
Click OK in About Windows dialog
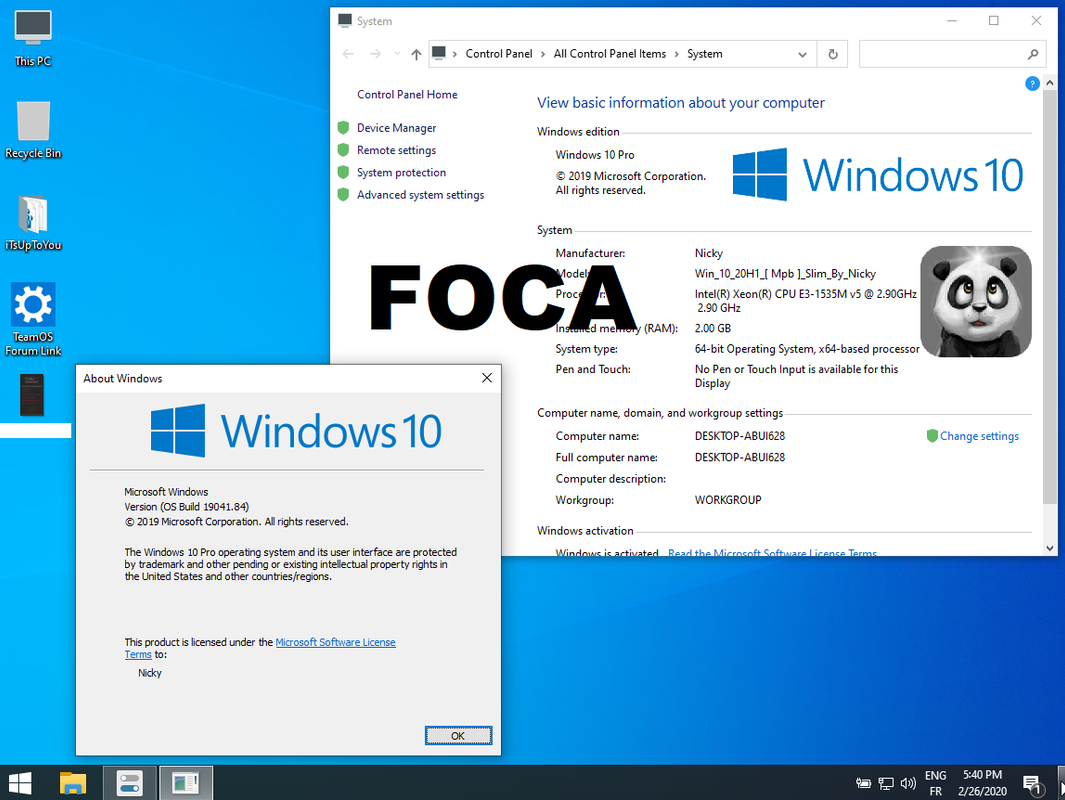click(458, 735)
